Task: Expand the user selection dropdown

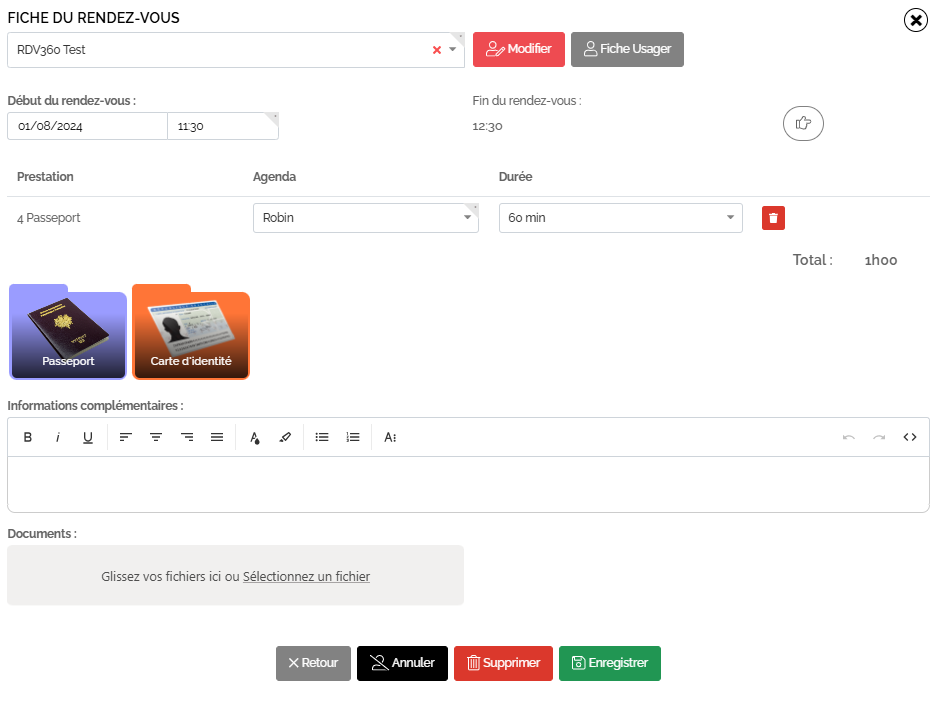Action: tap(452, 50)
